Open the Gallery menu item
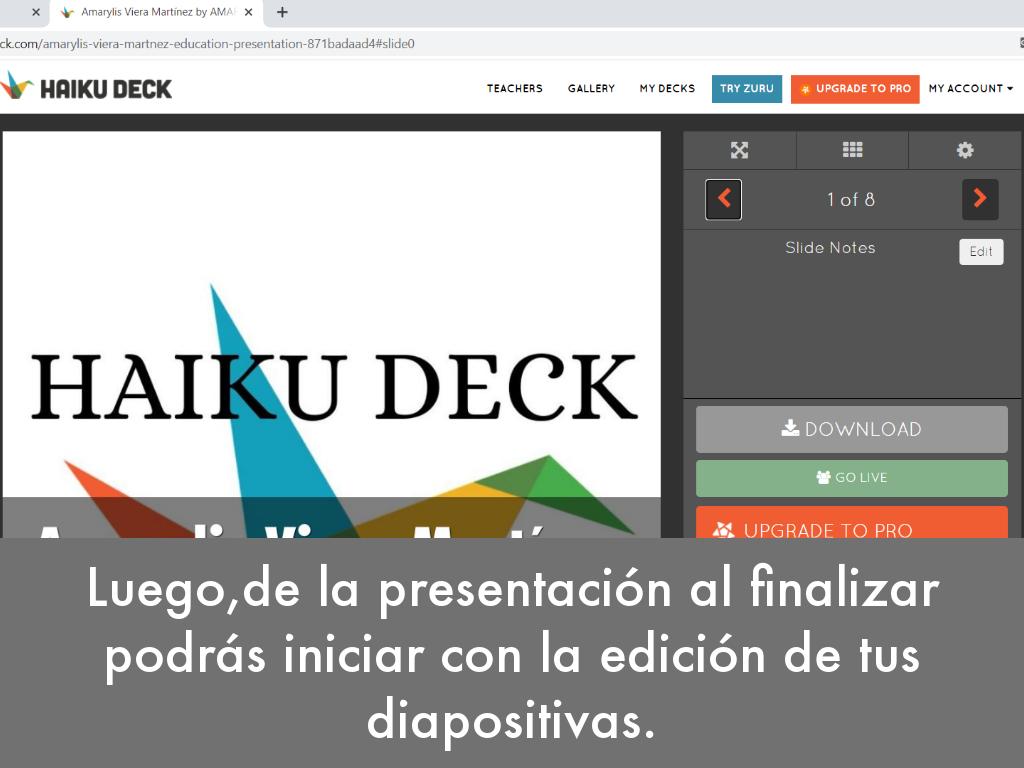Screen dimensions: 1024x768 [x=591, y=89]
